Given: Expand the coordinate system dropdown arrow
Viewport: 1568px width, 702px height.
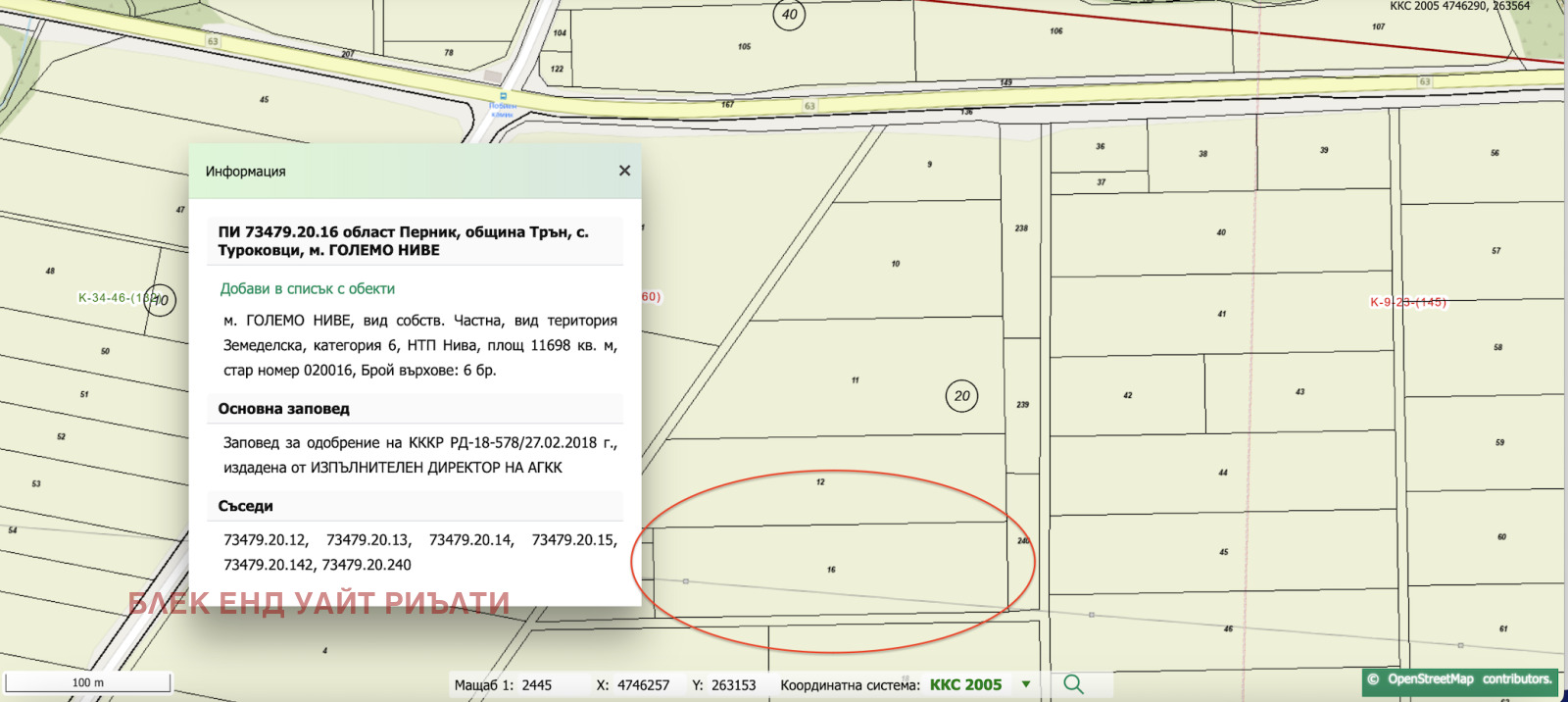Looking at the screenshot, I should pyautogui.click(x=1026, y=684).
